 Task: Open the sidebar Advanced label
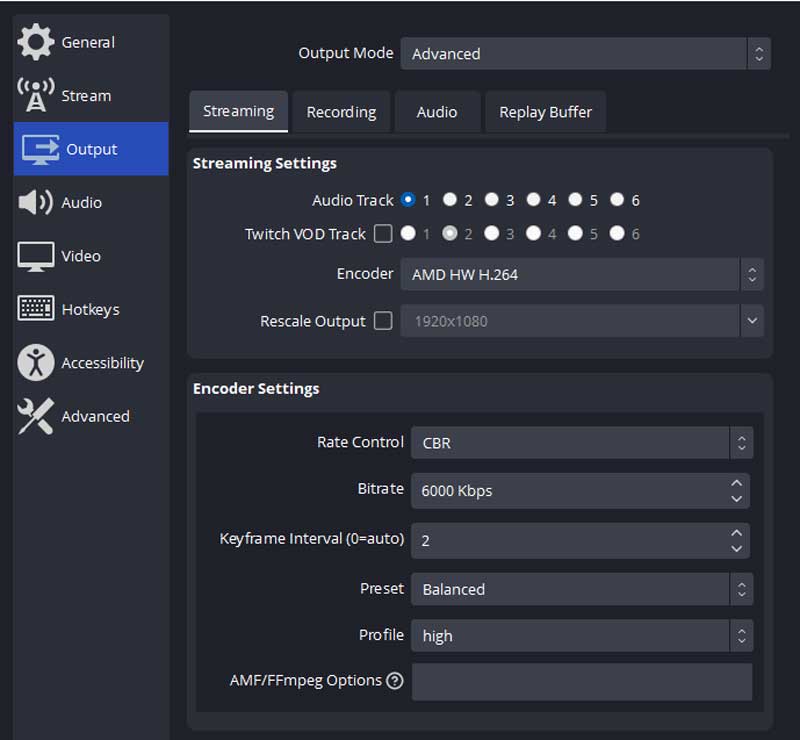[x=95, y=416]
